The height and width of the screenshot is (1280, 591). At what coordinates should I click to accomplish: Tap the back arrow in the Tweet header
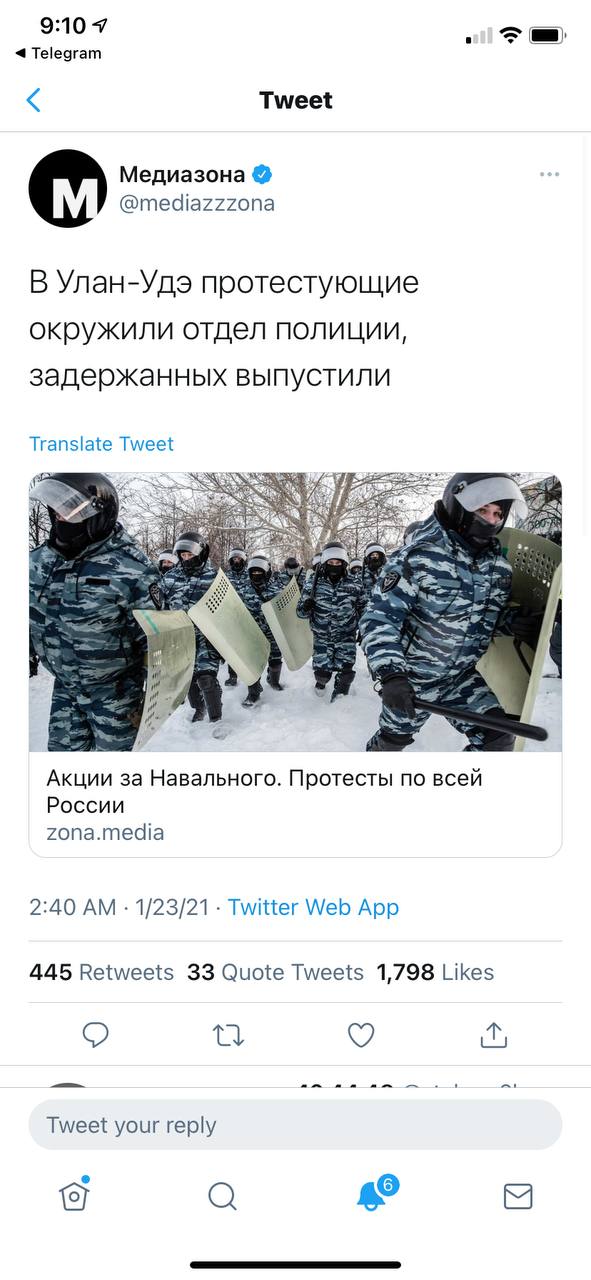[34, 100]
